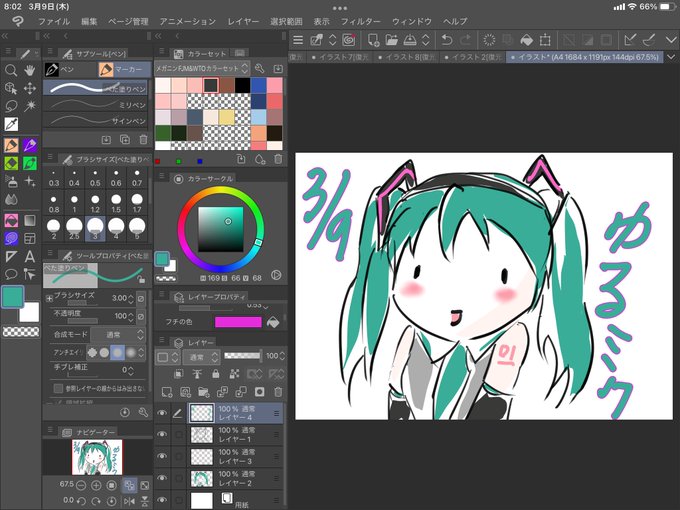Switch to the マーカー sub tool tab
This screenshot has width=680, height=510.
[x=123, y=69]
